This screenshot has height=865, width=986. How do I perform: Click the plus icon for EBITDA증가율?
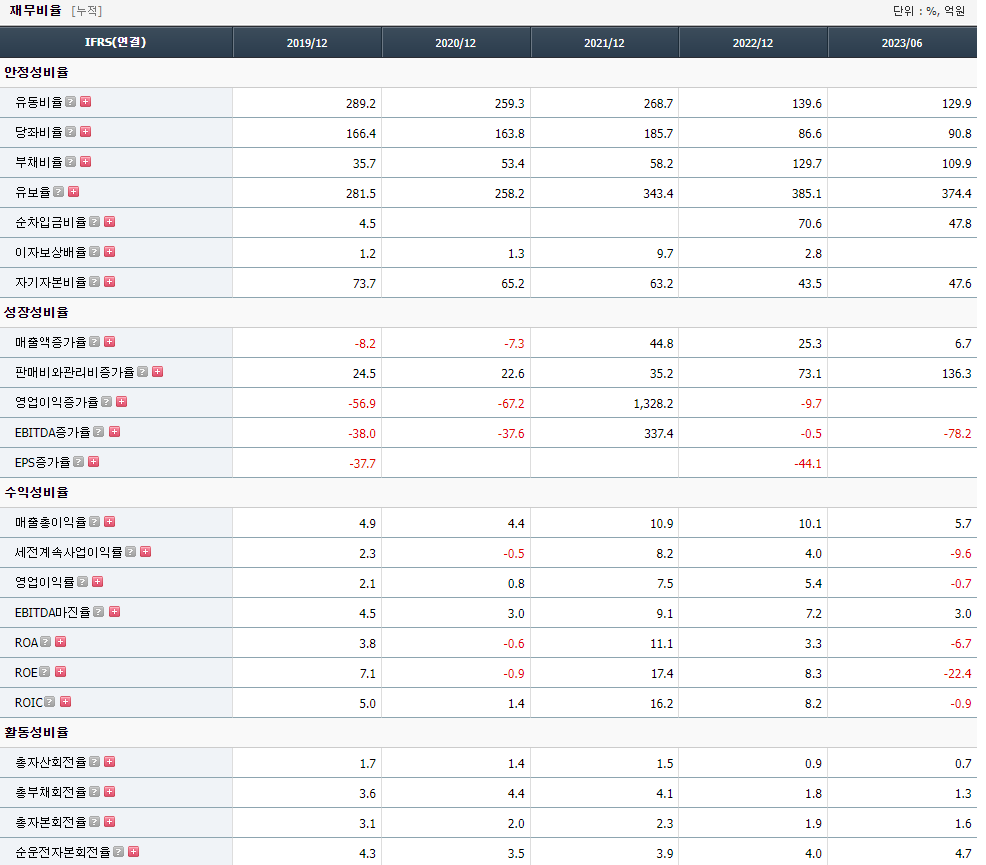114,432
